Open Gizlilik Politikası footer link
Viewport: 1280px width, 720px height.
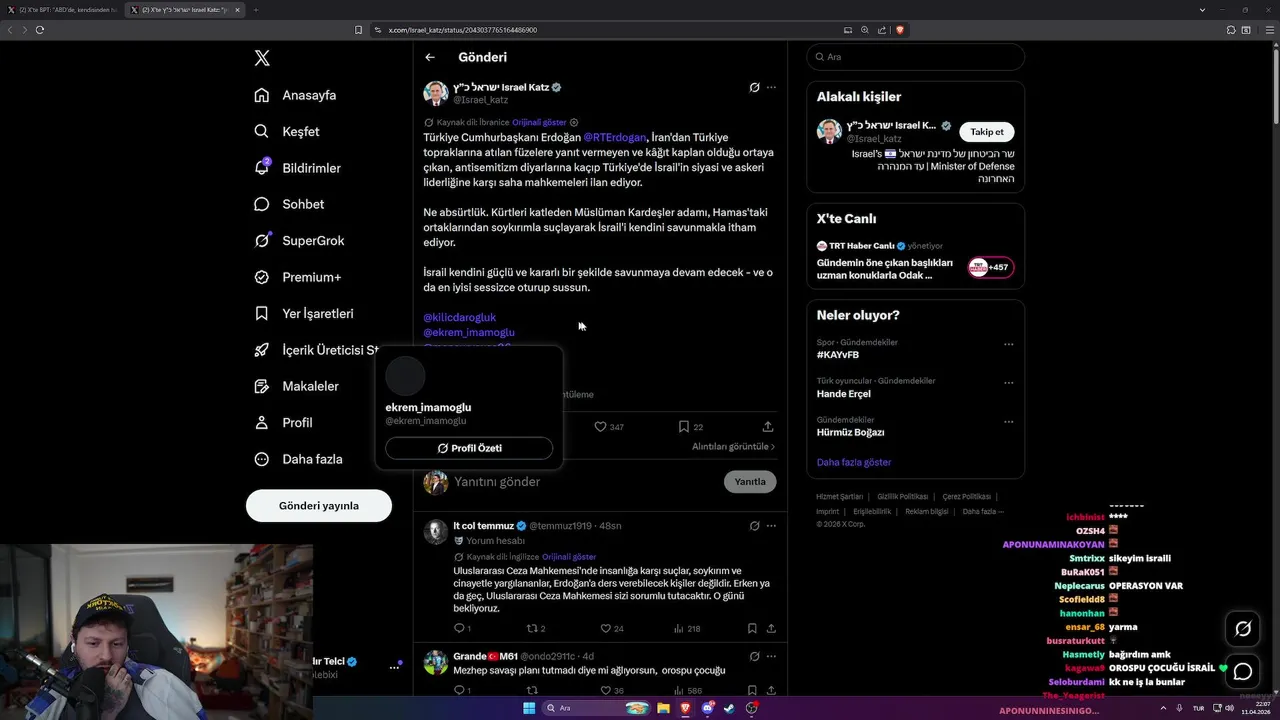coord(903,496)
